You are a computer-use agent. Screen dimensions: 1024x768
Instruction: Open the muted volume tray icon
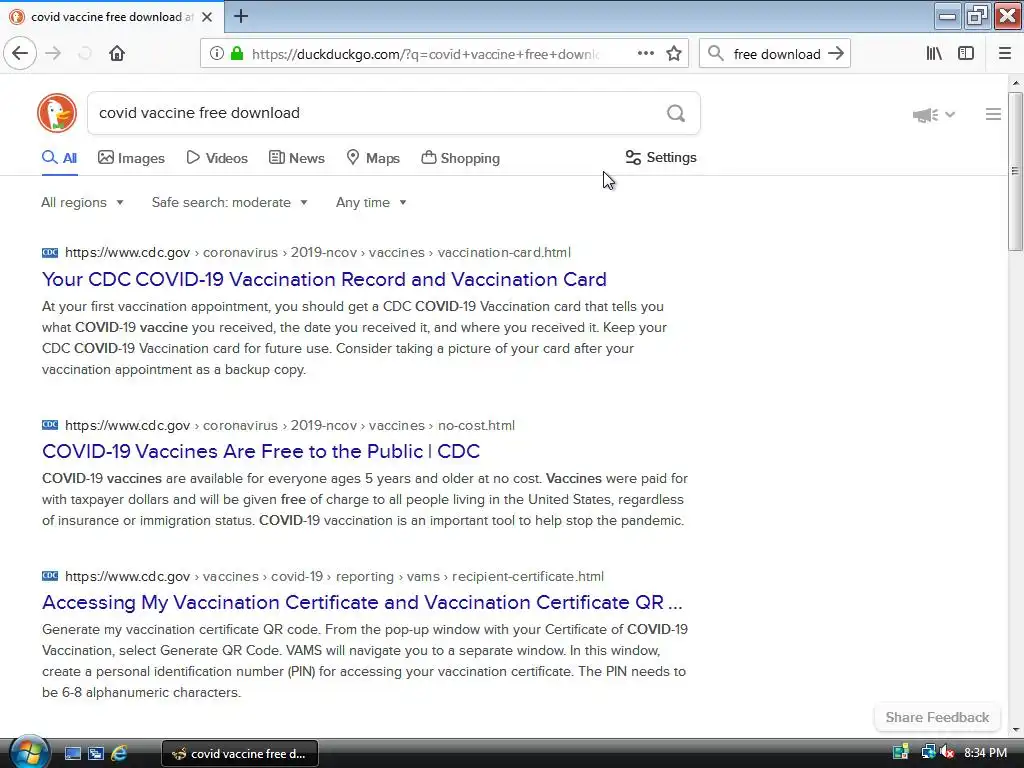coord(947,752)
